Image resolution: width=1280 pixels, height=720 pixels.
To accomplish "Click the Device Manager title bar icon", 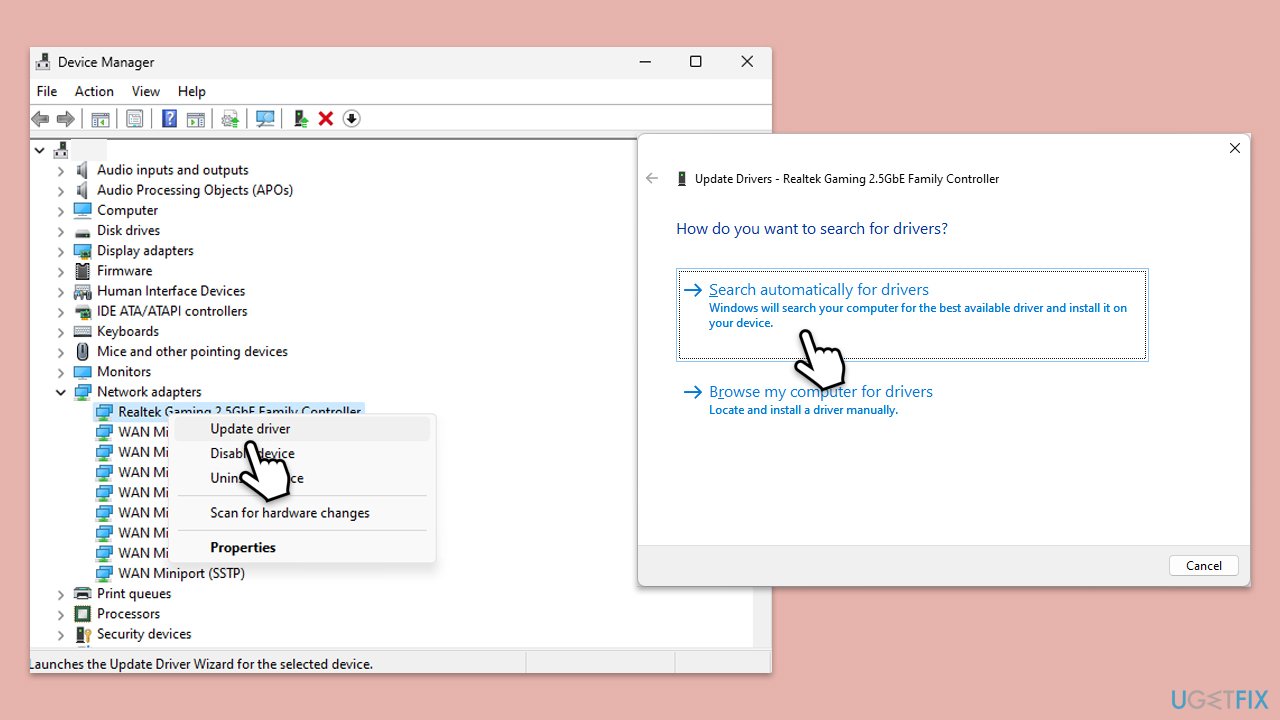I will [x=43, y=62].
